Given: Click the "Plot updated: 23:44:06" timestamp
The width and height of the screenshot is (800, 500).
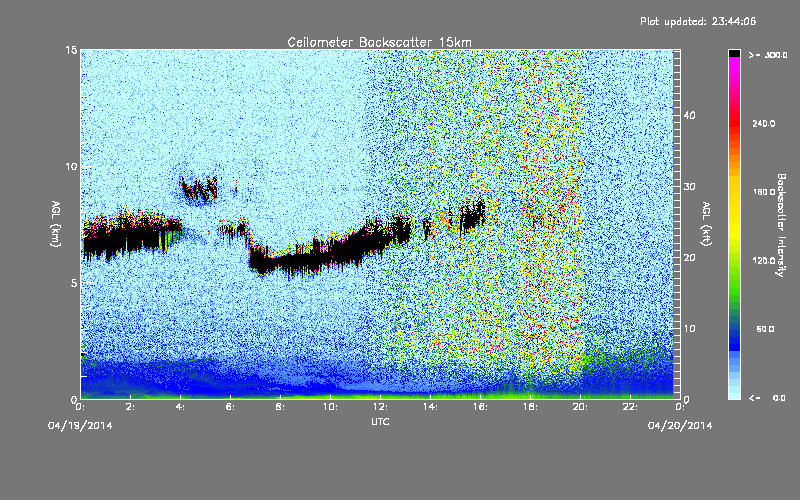Looking at the screenshot, I should coord(698,21).
